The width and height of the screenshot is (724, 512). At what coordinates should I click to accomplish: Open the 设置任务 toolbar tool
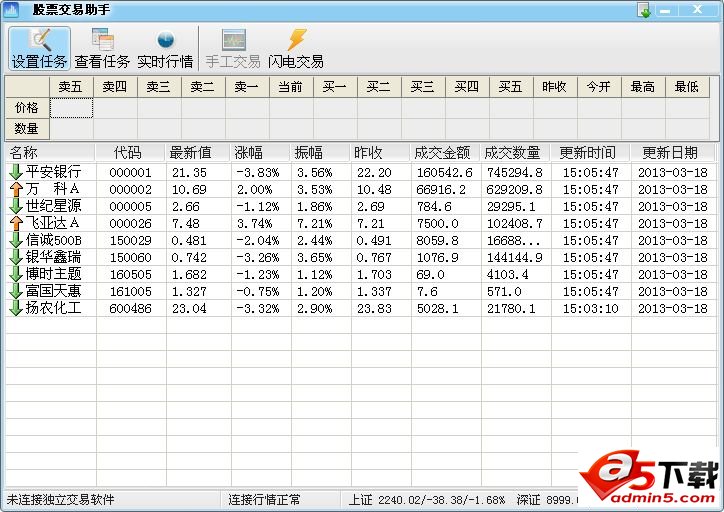(39, 48)
